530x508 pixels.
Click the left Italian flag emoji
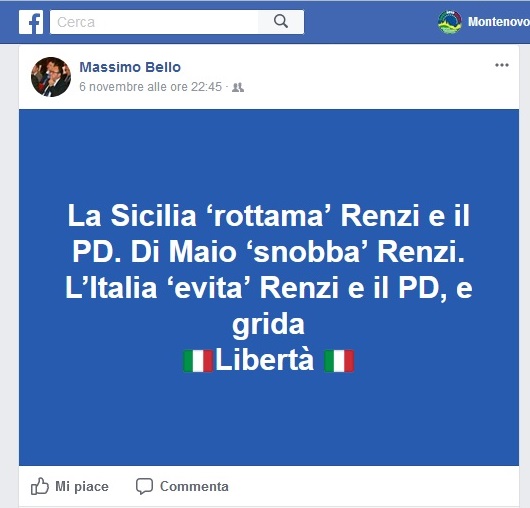coord(198,361)
